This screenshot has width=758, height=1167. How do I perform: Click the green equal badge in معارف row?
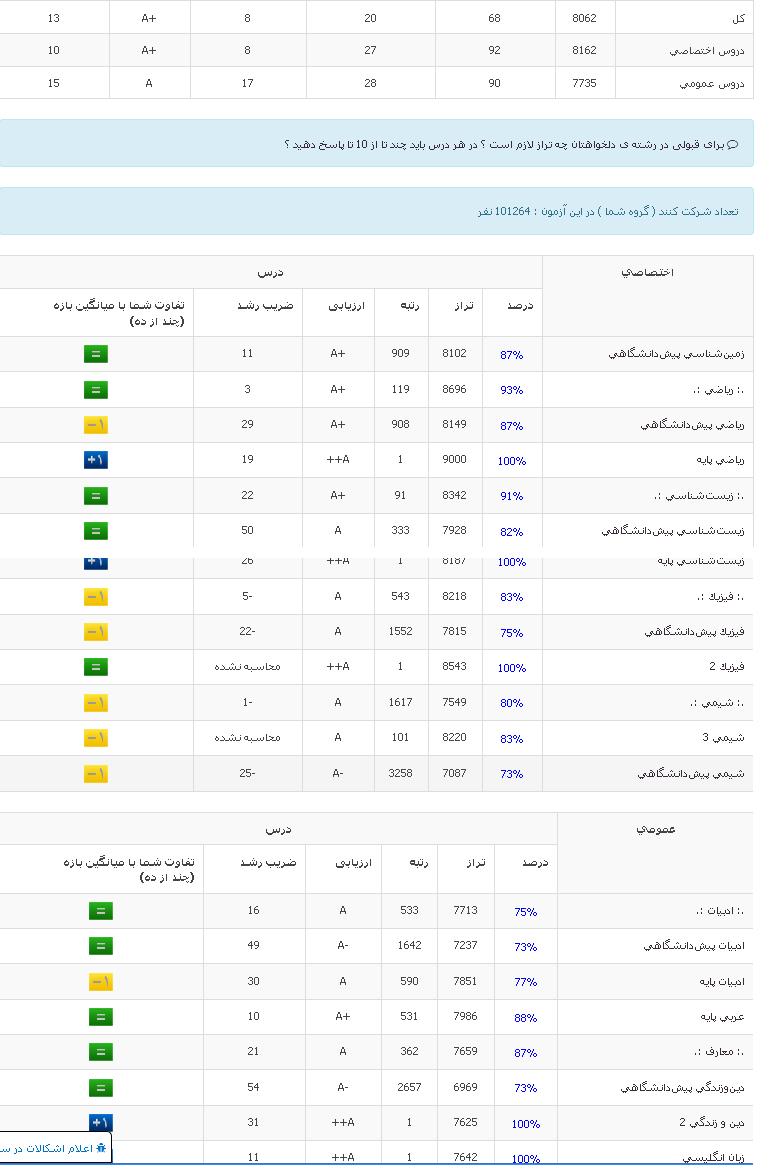[x=101, y=1052]
